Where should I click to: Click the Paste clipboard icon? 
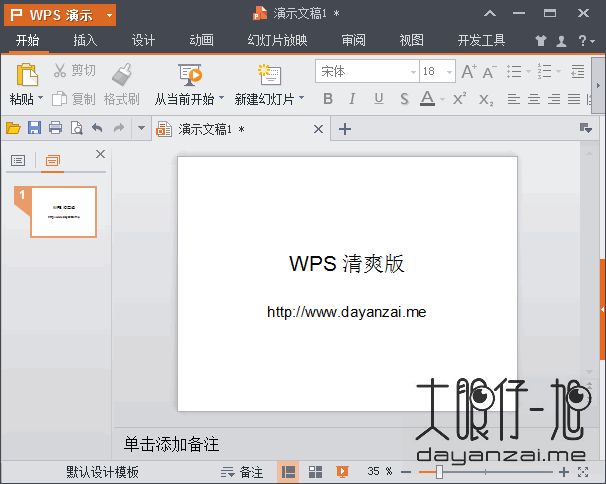[x=27, y=74]
